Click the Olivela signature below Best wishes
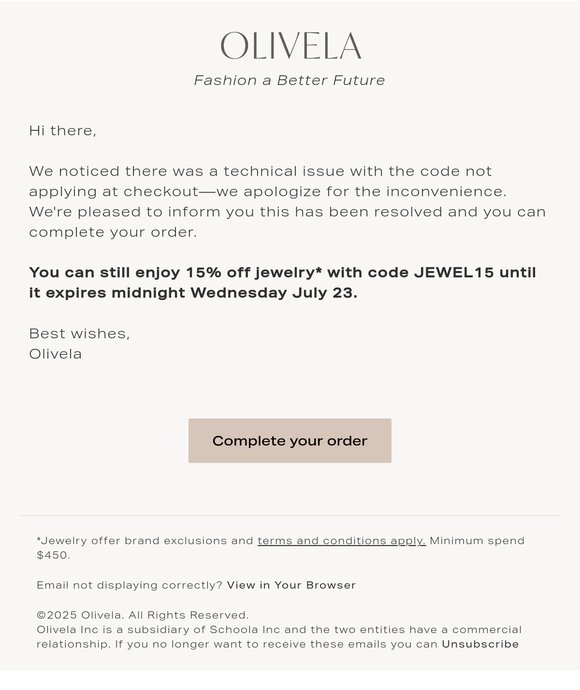The height and width of the screenshot is (690, 580). pos(55,354)
